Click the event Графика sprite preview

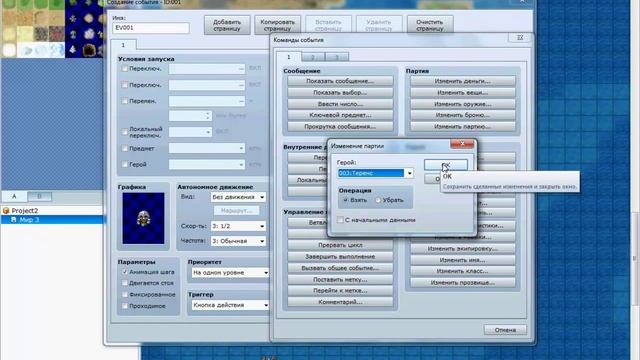coord(143,218)
